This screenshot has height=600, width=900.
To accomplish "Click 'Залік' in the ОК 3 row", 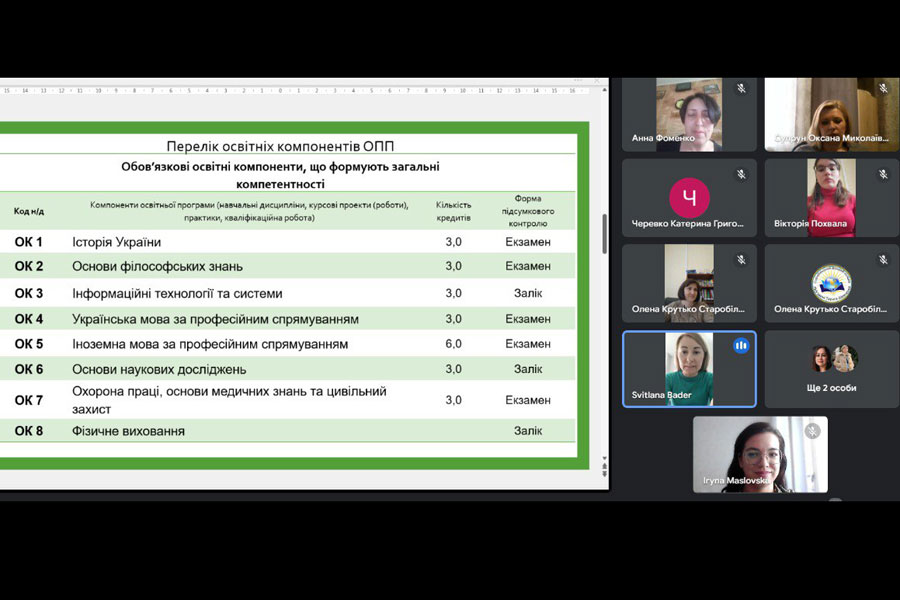I will 527,293.
